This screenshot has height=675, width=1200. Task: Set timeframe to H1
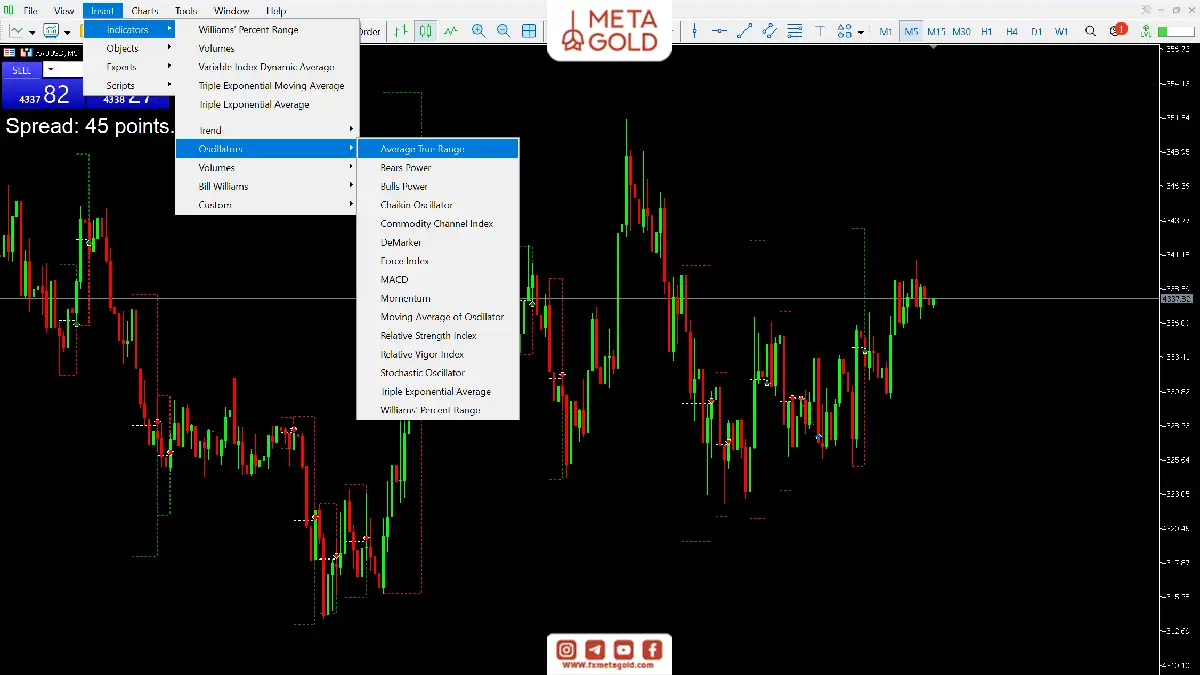(987, 31)
